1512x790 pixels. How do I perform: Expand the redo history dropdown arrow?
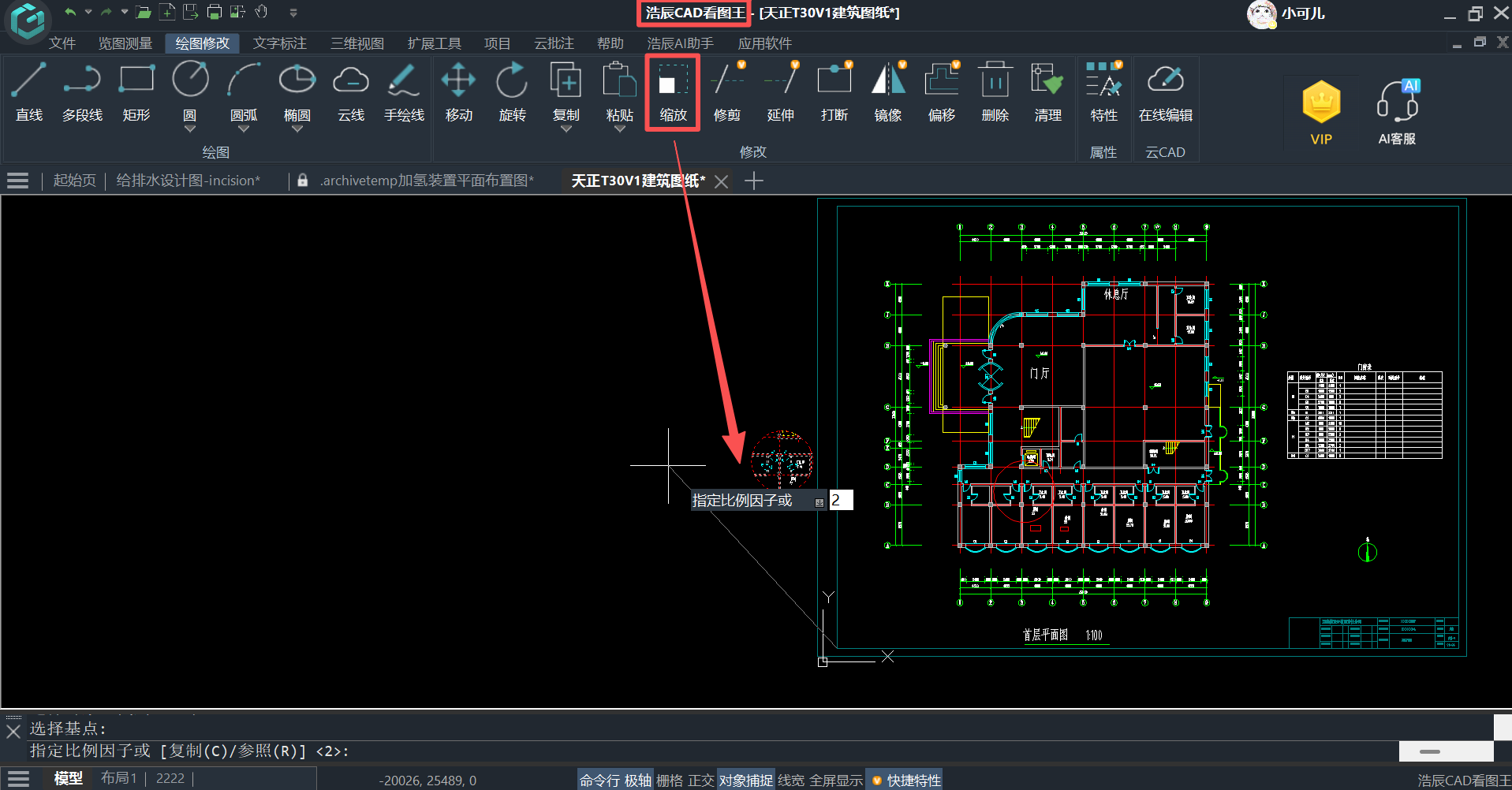[124, 12]
